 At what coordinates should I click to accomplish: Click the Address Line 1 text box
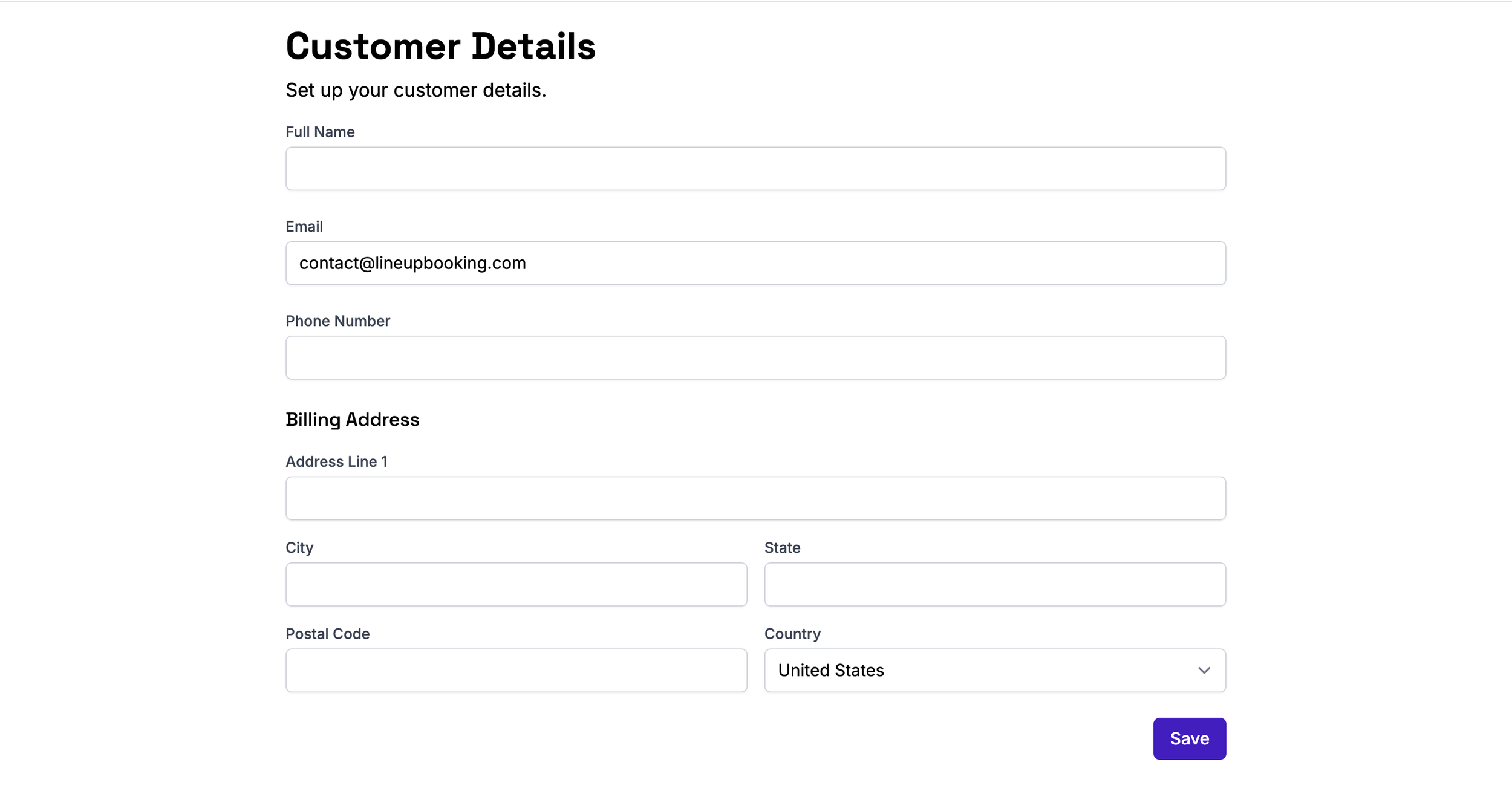coord(755,498)
